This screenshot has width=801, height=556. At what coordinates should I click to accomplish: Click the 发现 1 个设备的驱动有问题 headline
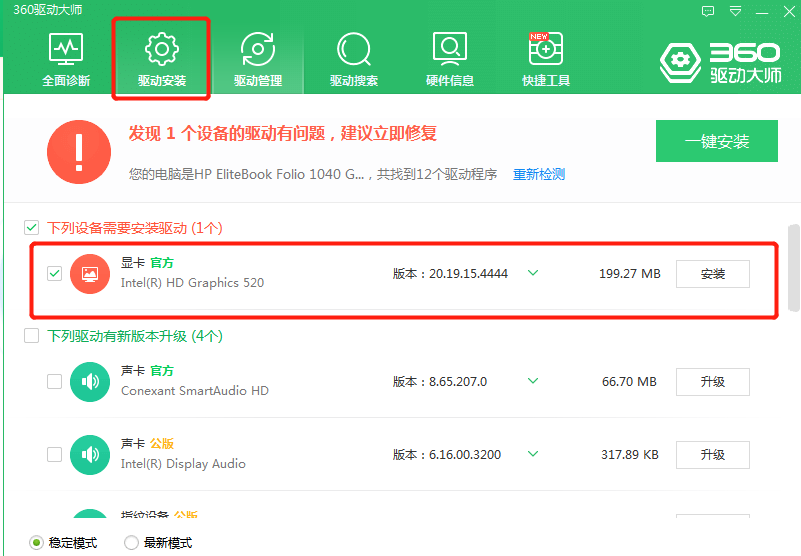point(282,133)
